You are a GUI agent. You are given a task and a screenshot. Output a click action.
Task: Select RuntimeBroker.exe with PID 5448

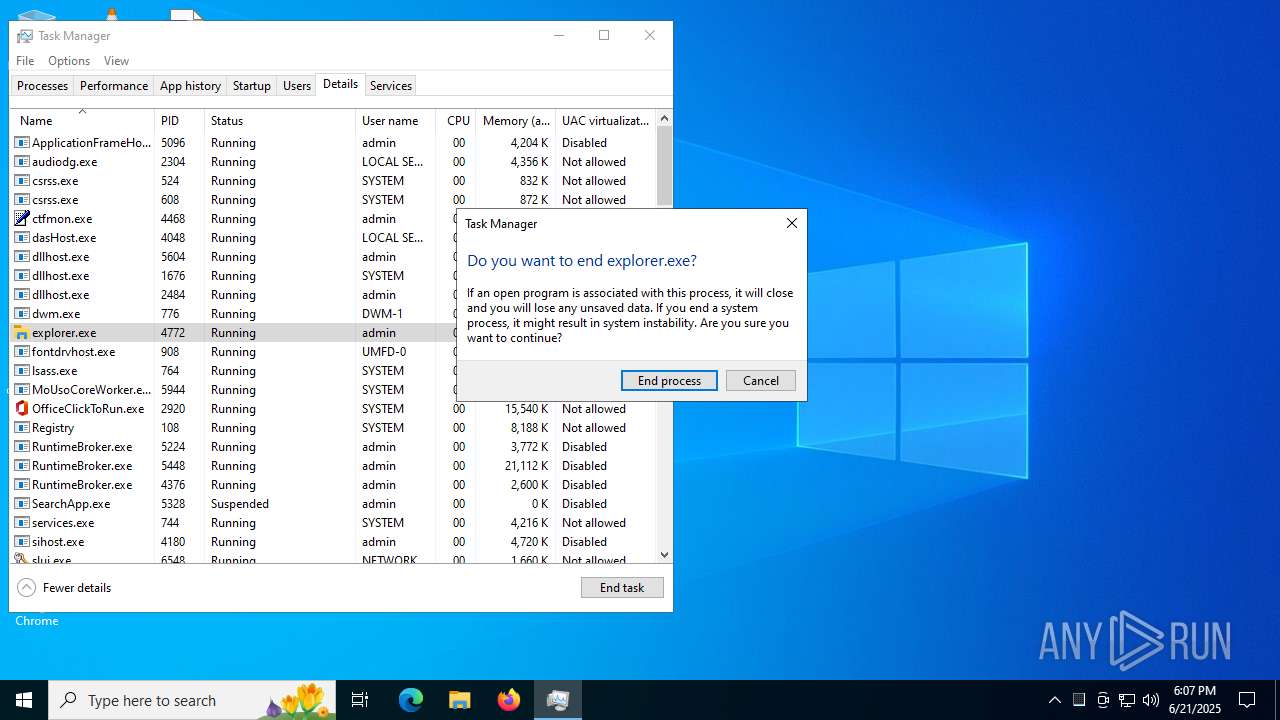(x=333, y=466)
